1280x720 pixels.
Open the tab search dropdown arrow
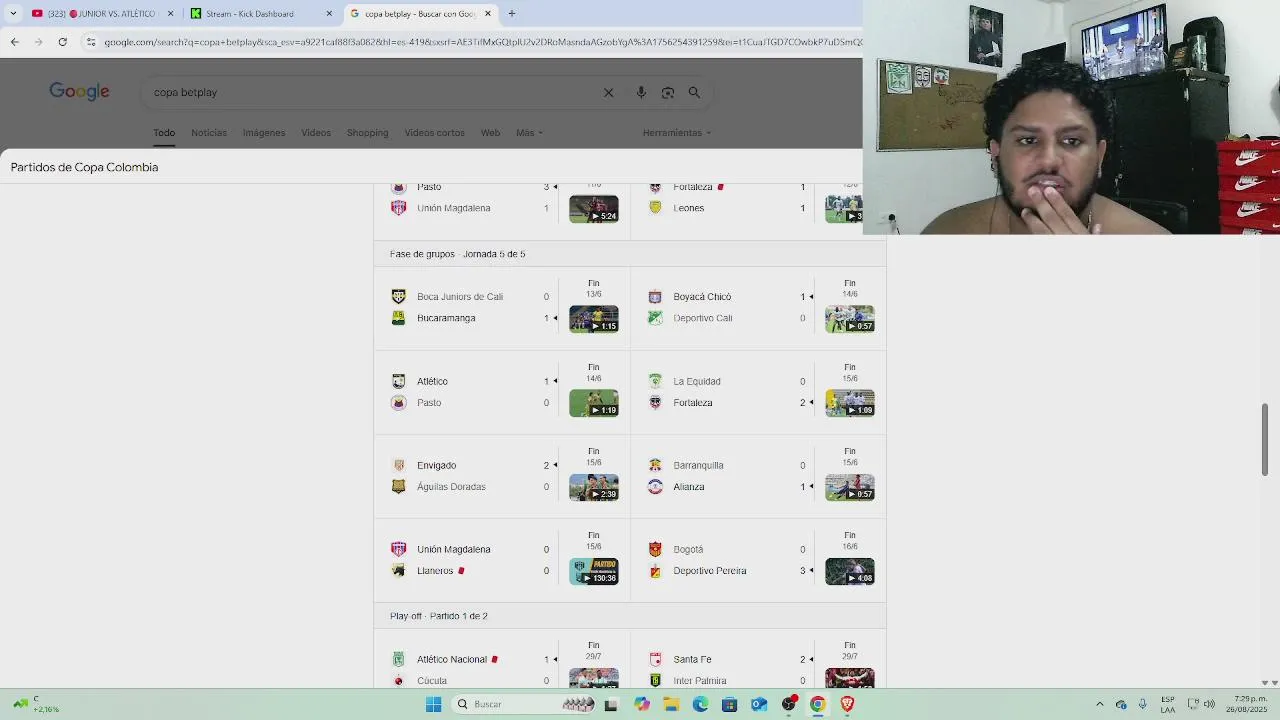(13, 14)
